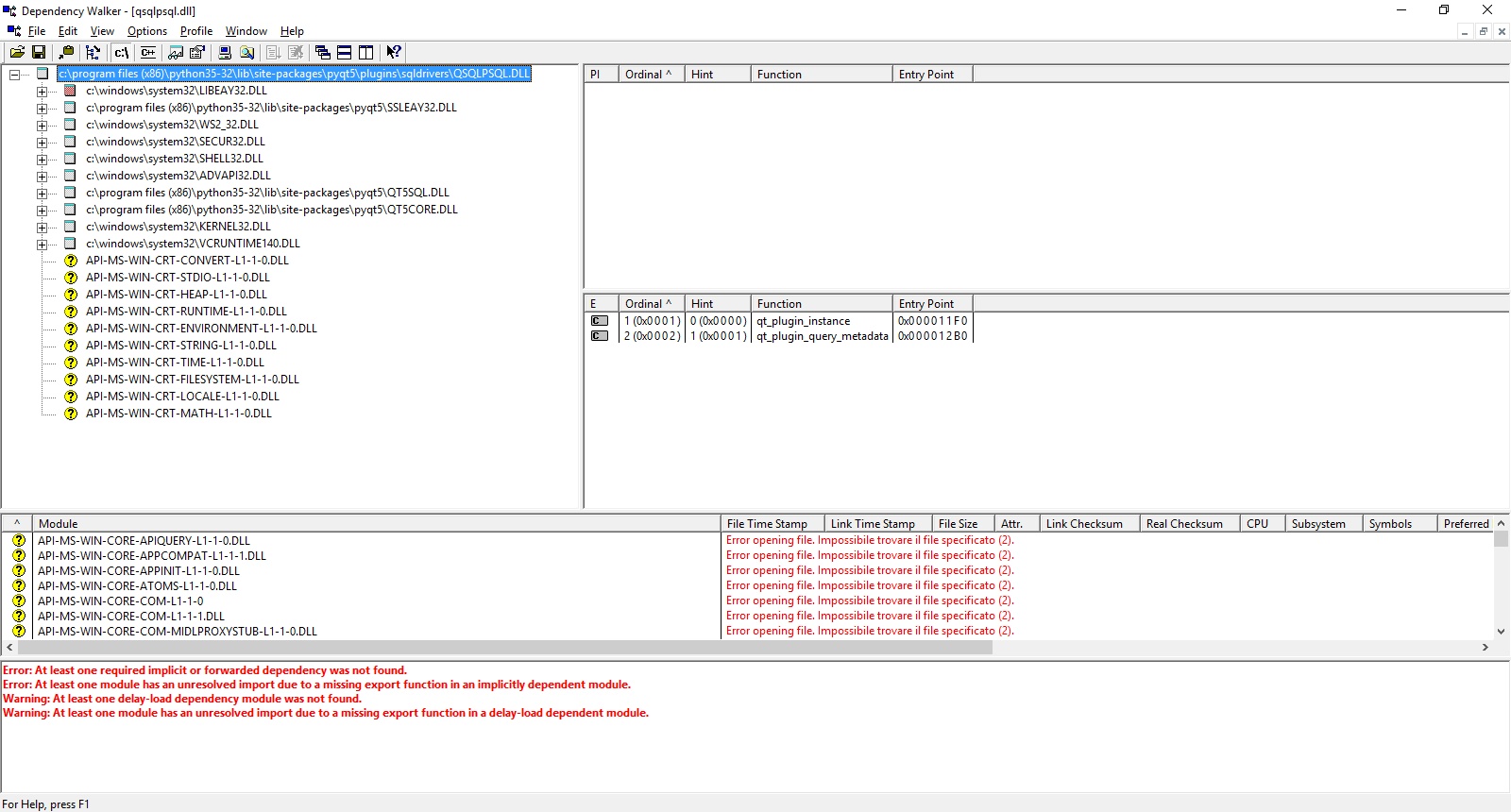Expand the WS2_32.DLL tree node
The height and width of the screenshot is (812, 1511).
coord(42,126)
